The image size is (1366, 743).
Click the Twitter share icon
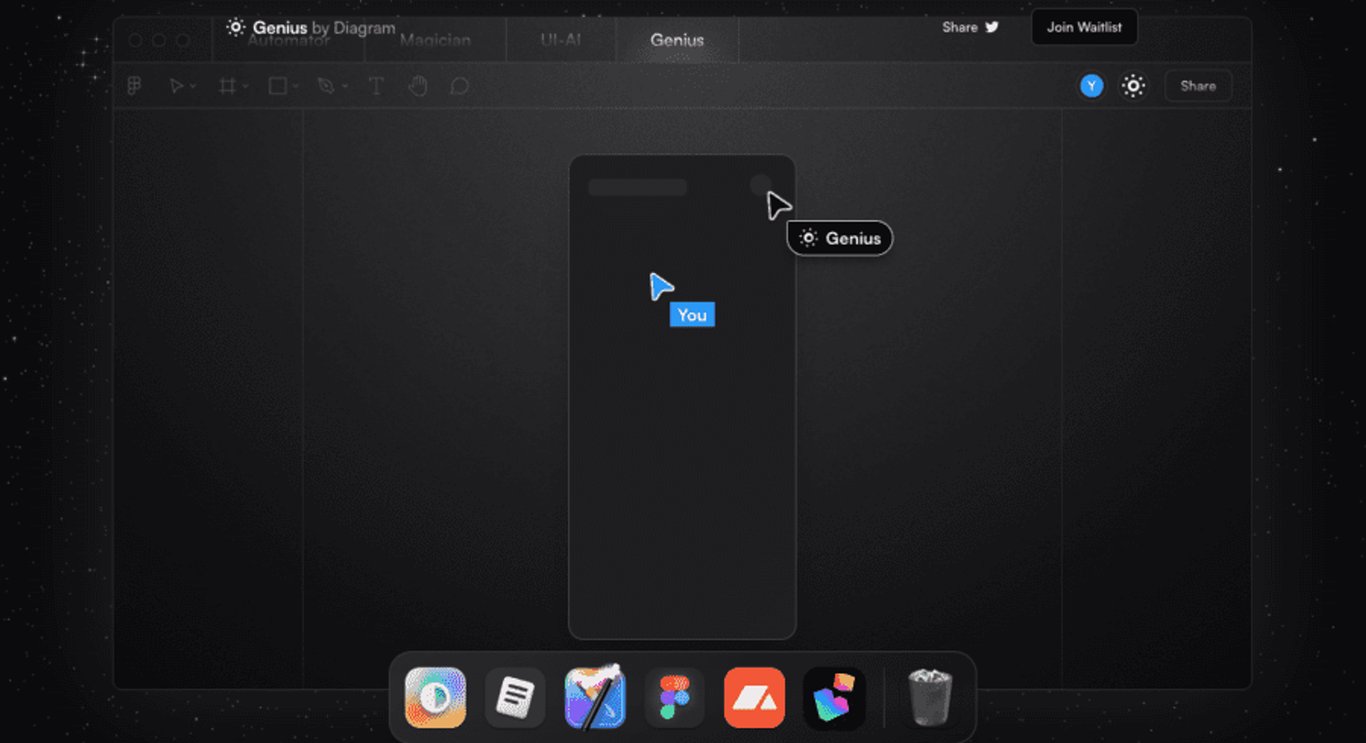coord(992,27)
